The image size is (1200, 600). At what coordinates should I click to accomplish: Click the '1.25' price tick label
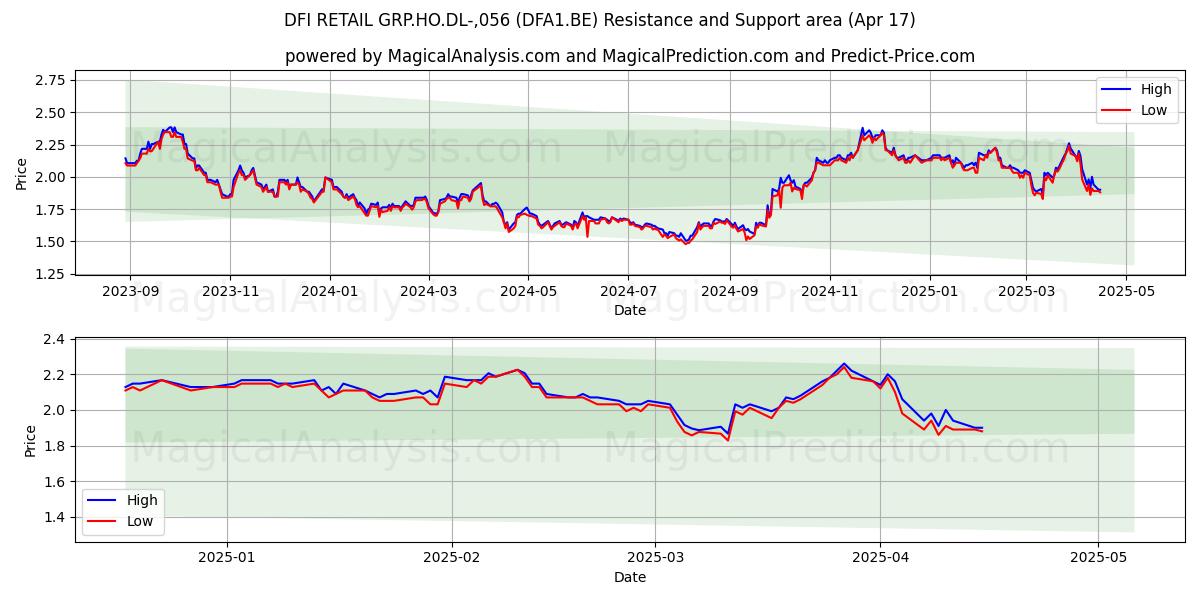tap(50, 274)
